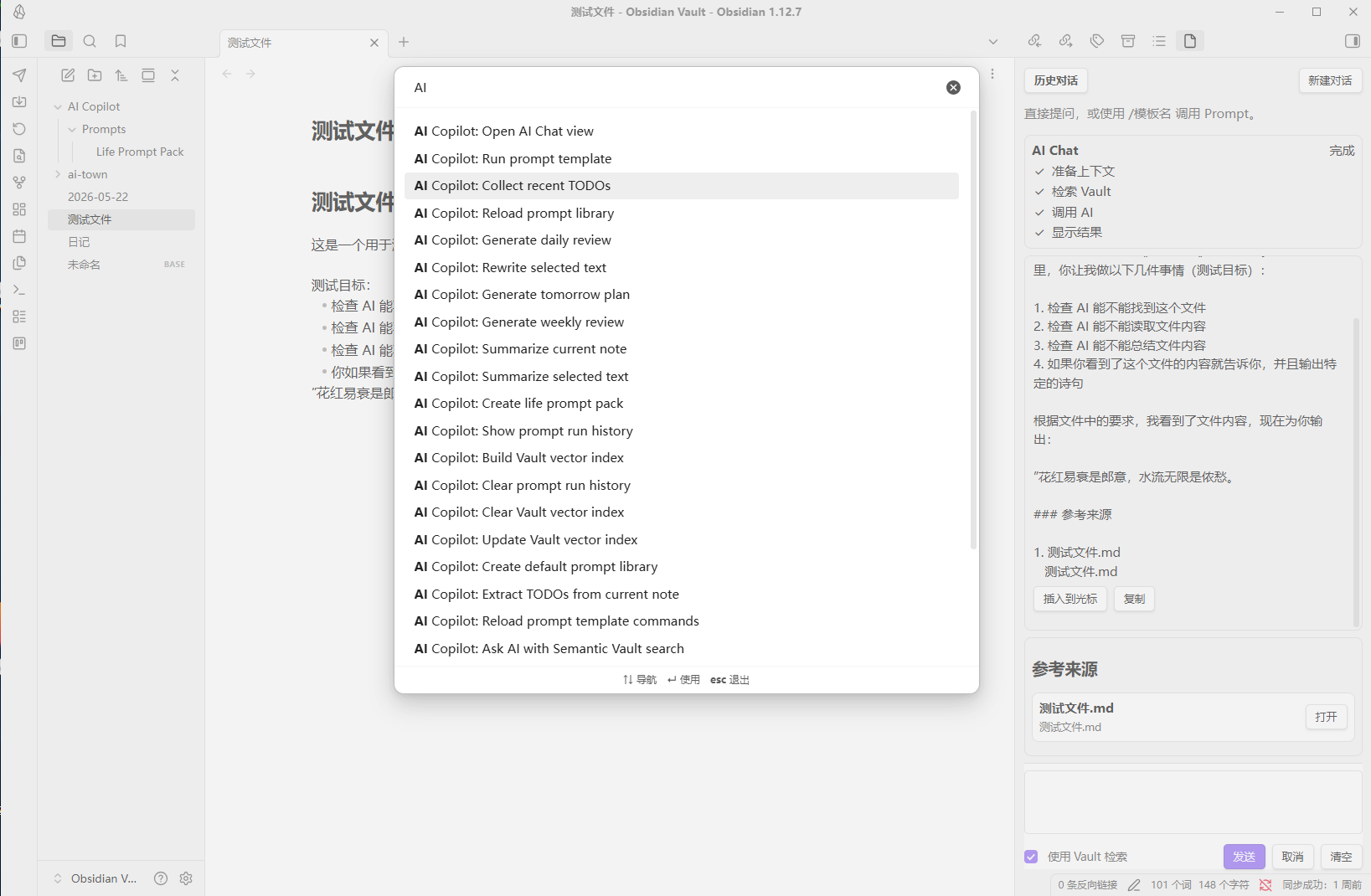Open the backlinks panel icon

click(1034, 41)
